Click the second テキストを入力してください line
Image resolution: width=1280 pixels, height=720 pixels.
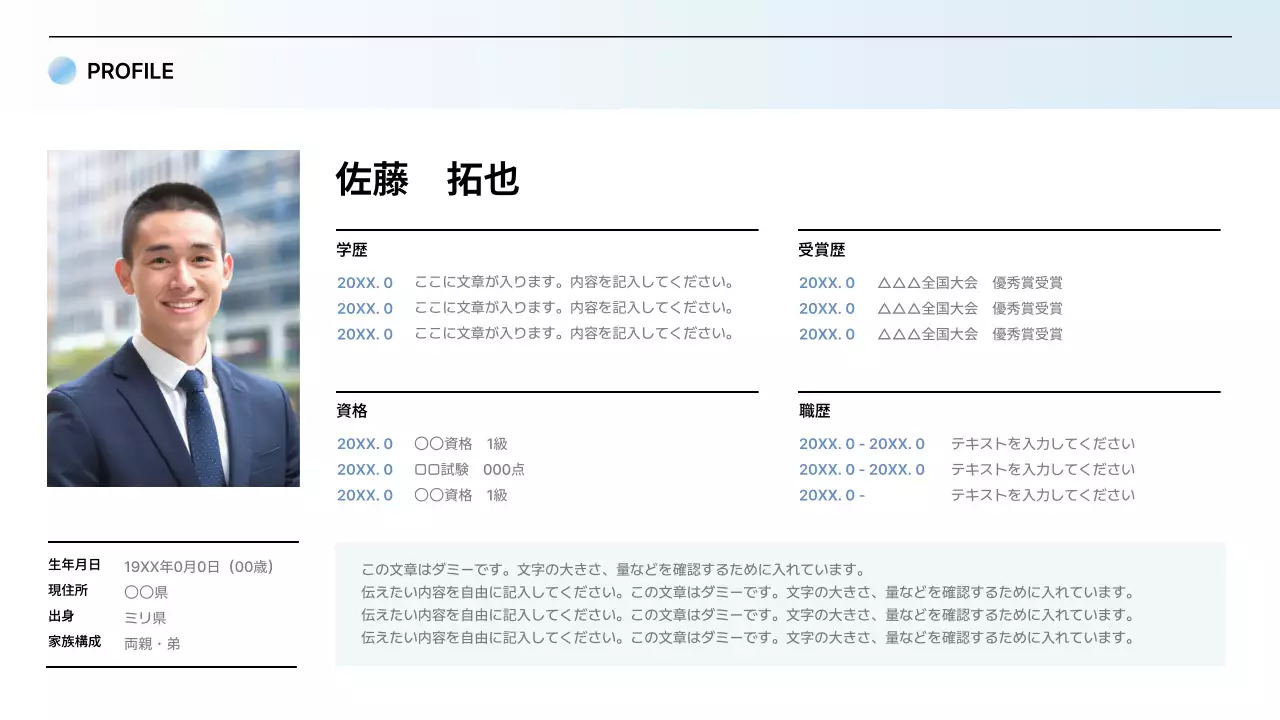[1043, 469]
